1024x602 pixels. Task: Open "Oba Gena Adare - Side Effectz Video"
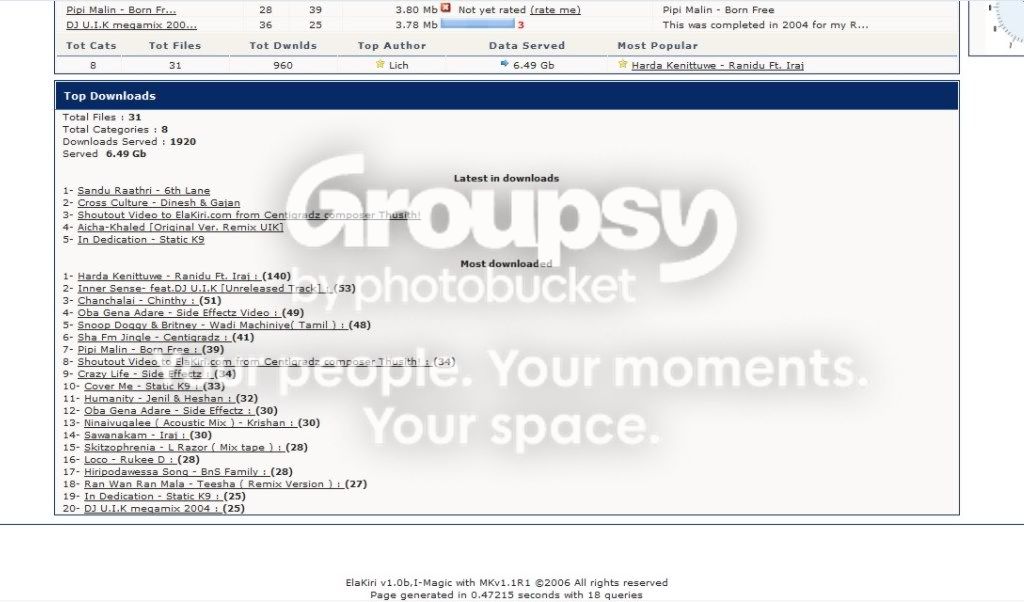178,313
